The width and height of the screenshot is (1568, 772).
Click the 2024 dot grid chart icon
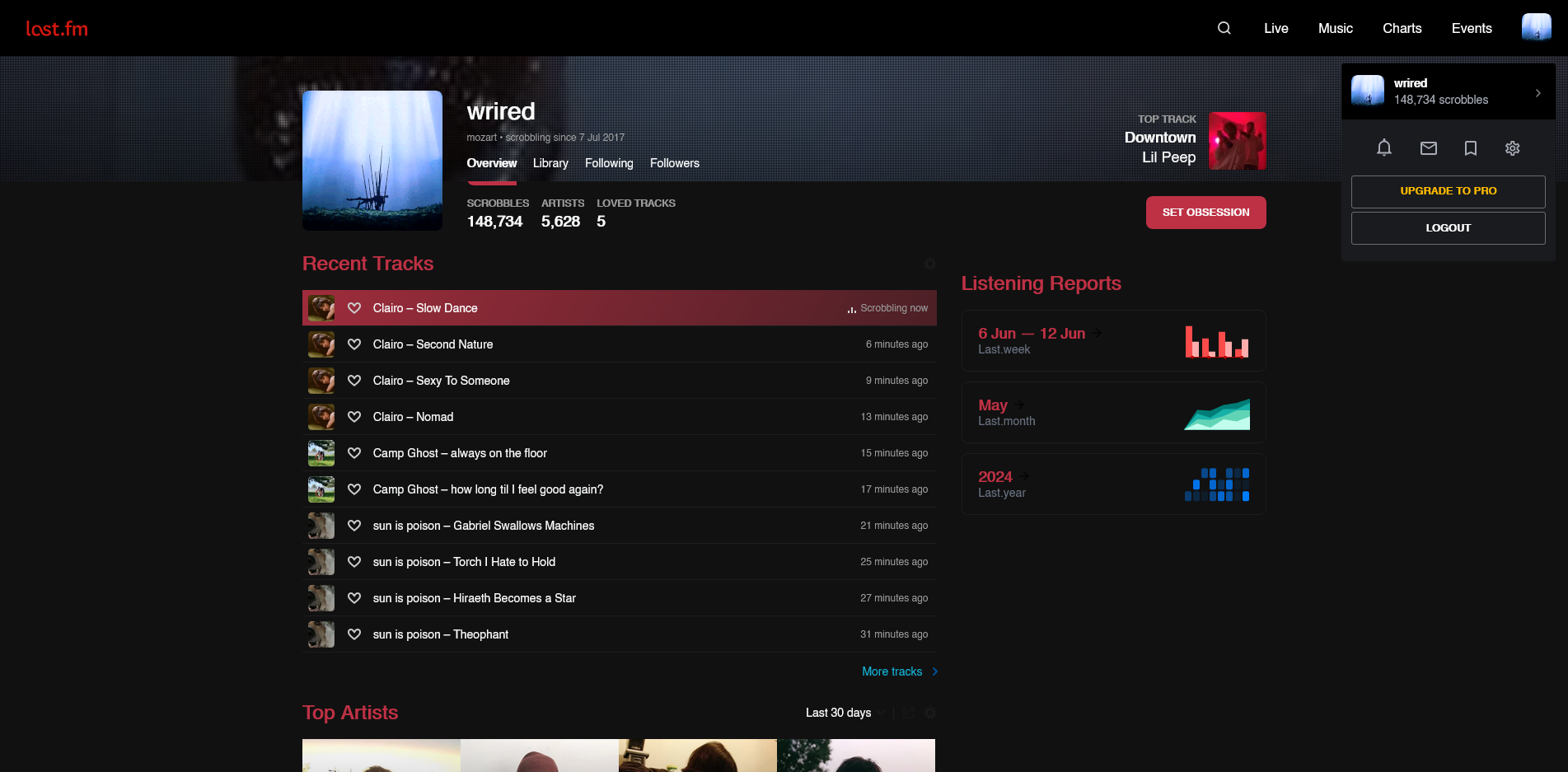tap(1217, 484)
